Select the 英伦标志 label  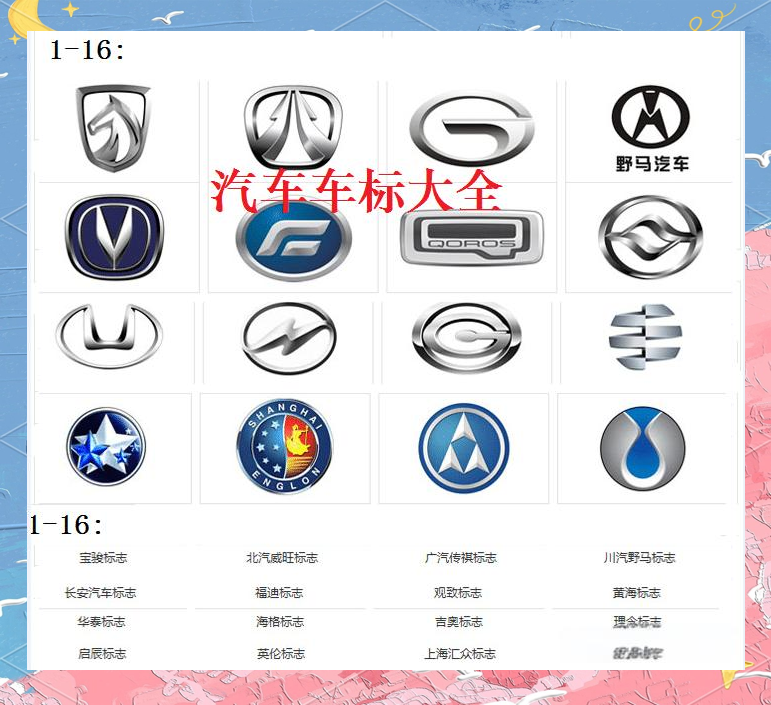click(281, 654)
